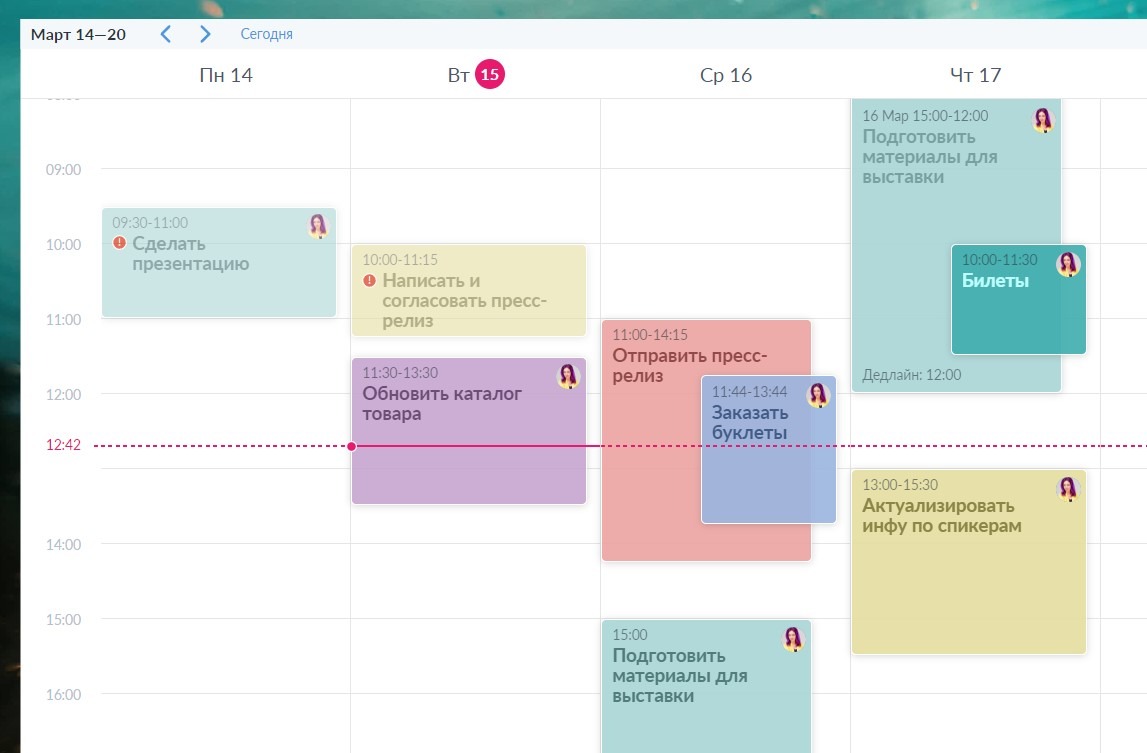The height and width of the screenshot is (753, 1147).
Task: Click the Дедлайн: 12:00 label
Action: [911, 375]
